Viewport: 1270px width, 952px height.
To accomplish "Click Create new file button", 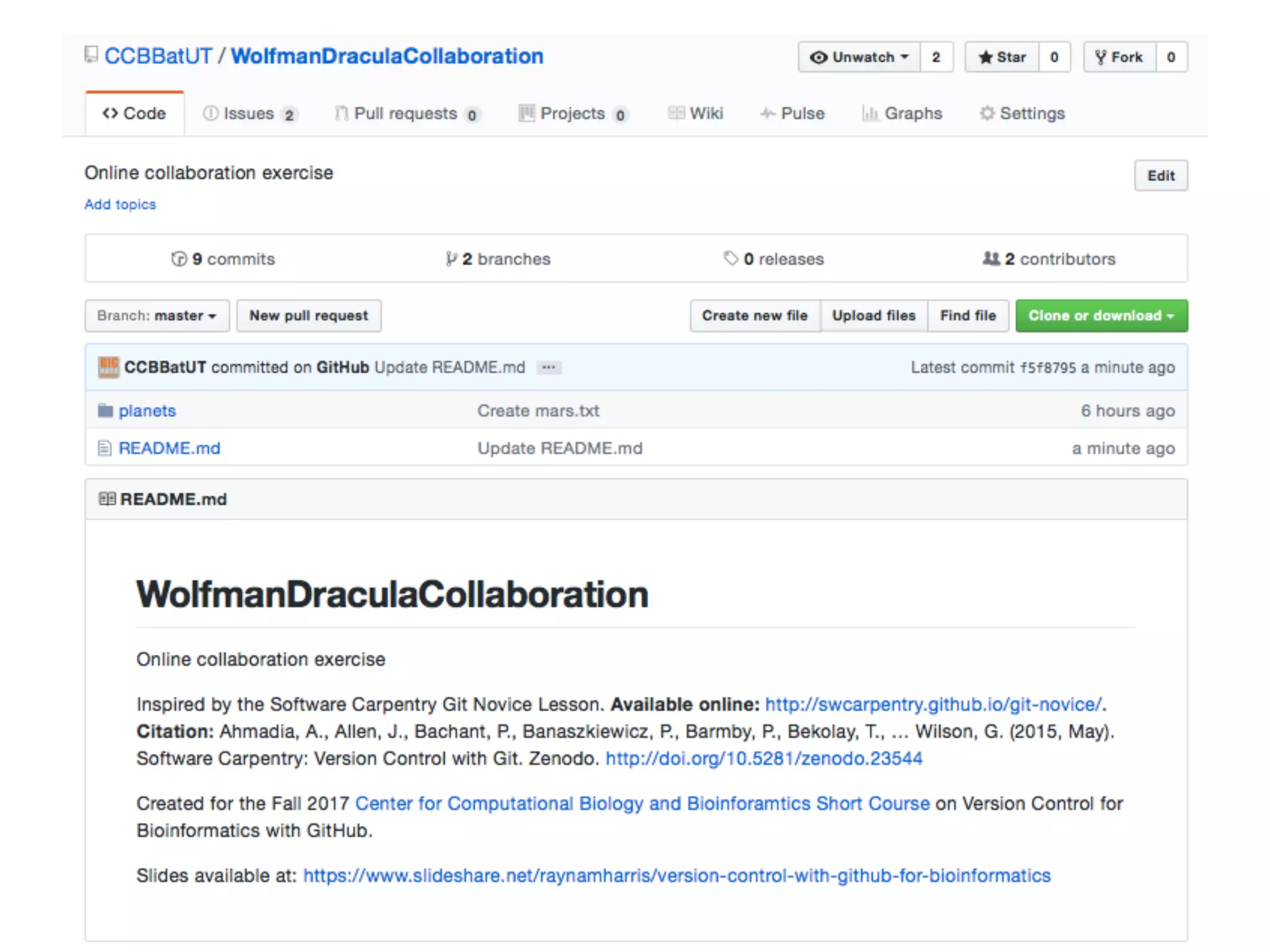I will pyautogui.click(x=755, y=315).
